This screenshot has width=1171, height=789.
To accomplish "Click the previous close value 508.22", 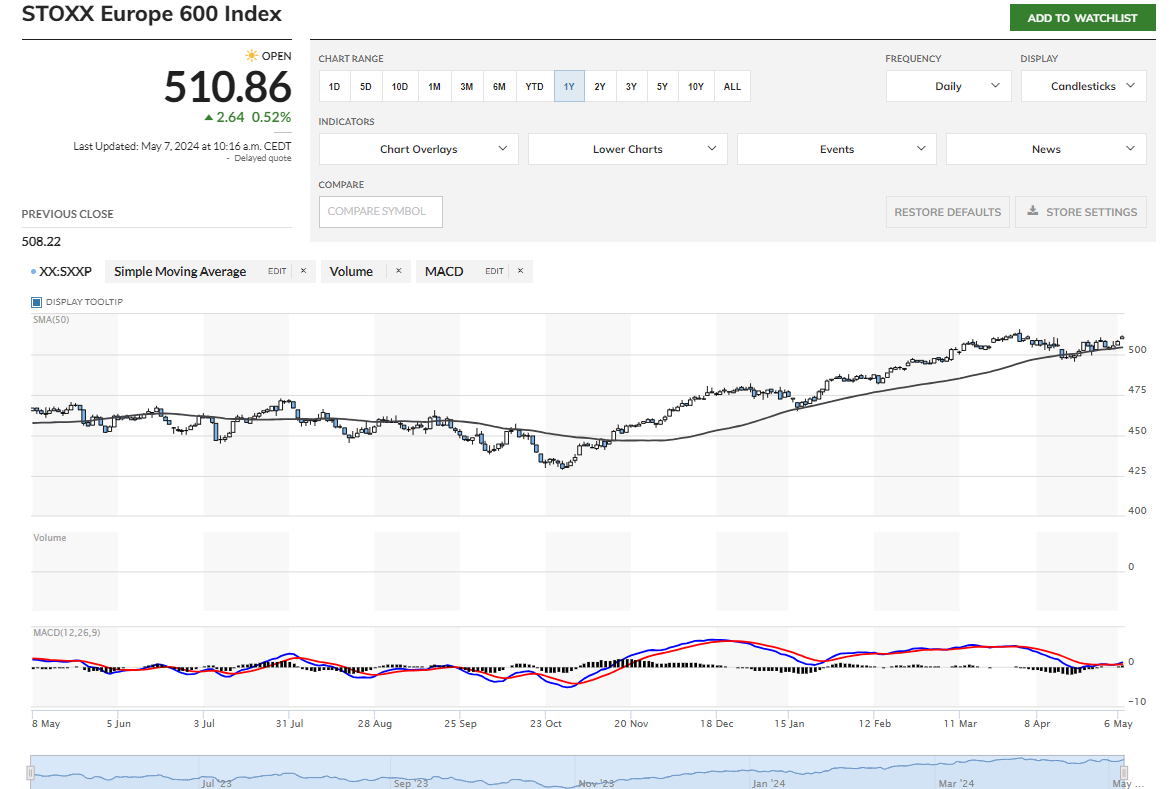I will (x=41, y=241).
